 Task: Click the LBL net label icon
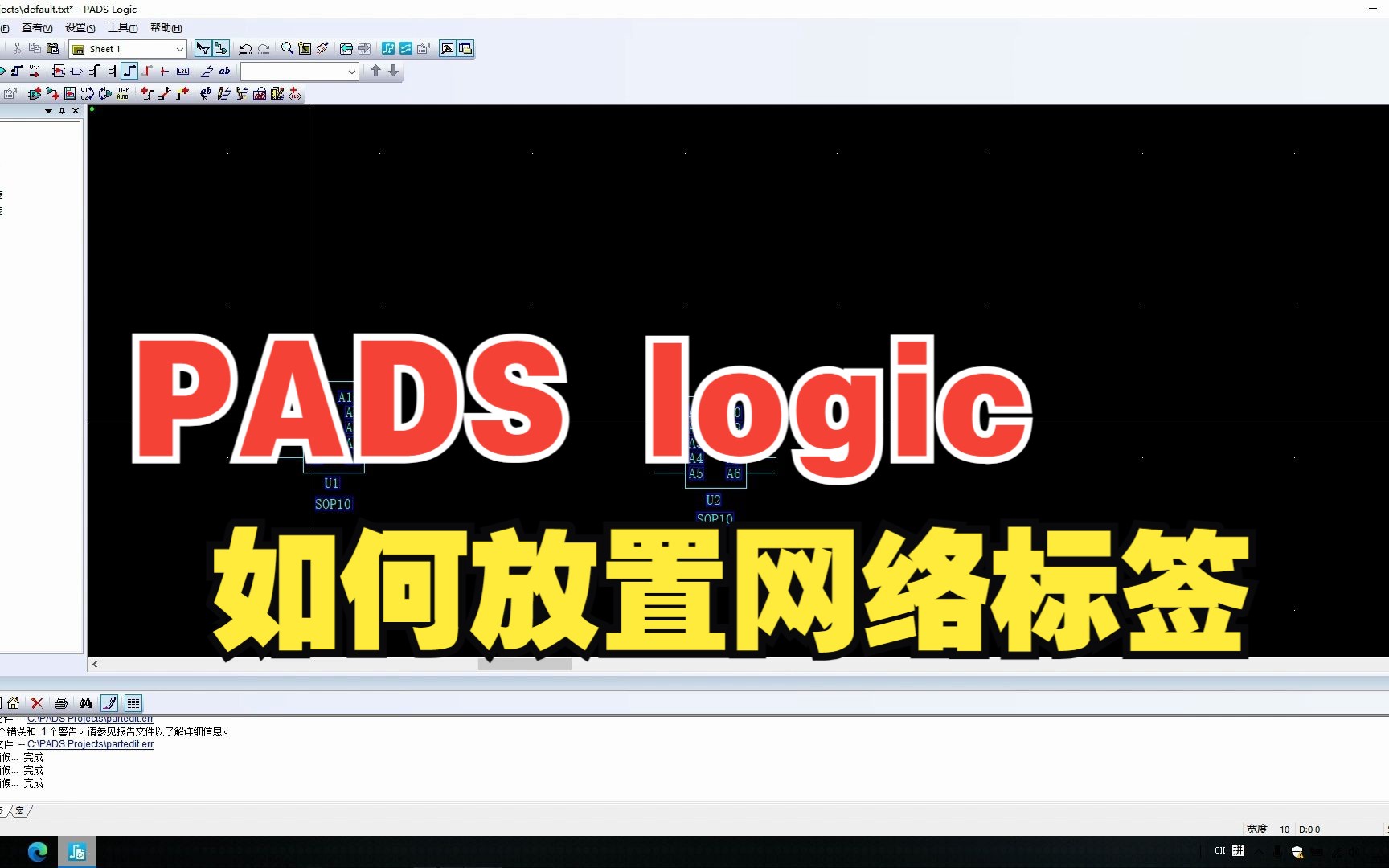tap(182, 71)
